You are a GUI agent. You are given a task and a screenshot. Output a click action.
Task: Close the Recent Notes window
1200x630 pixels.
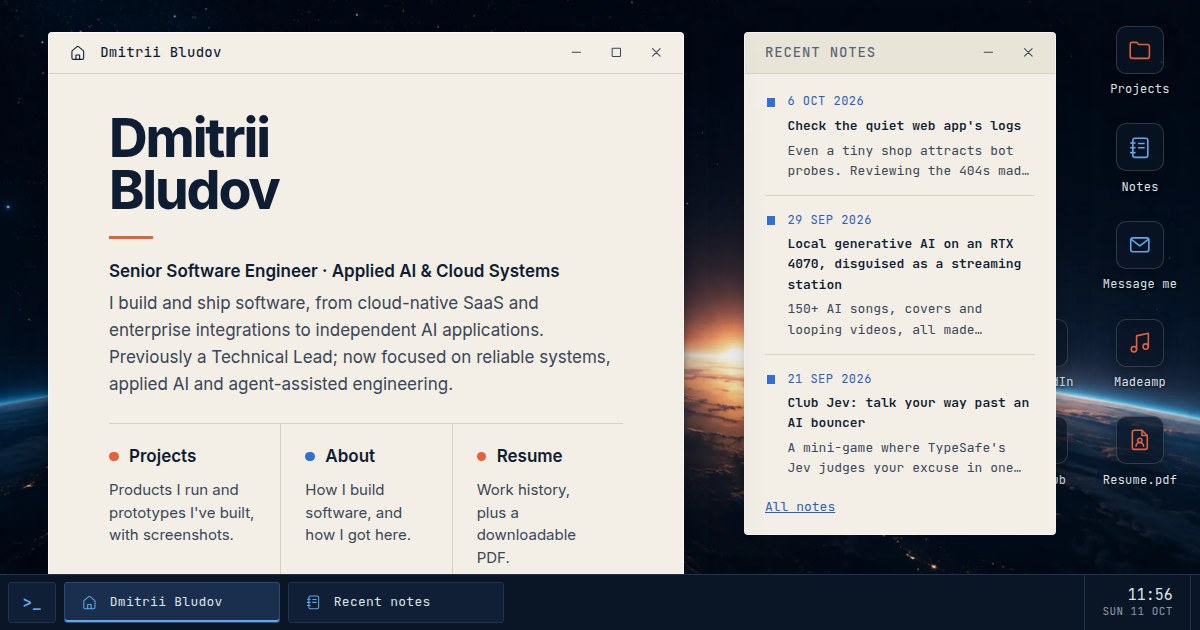pos(1028,53)
